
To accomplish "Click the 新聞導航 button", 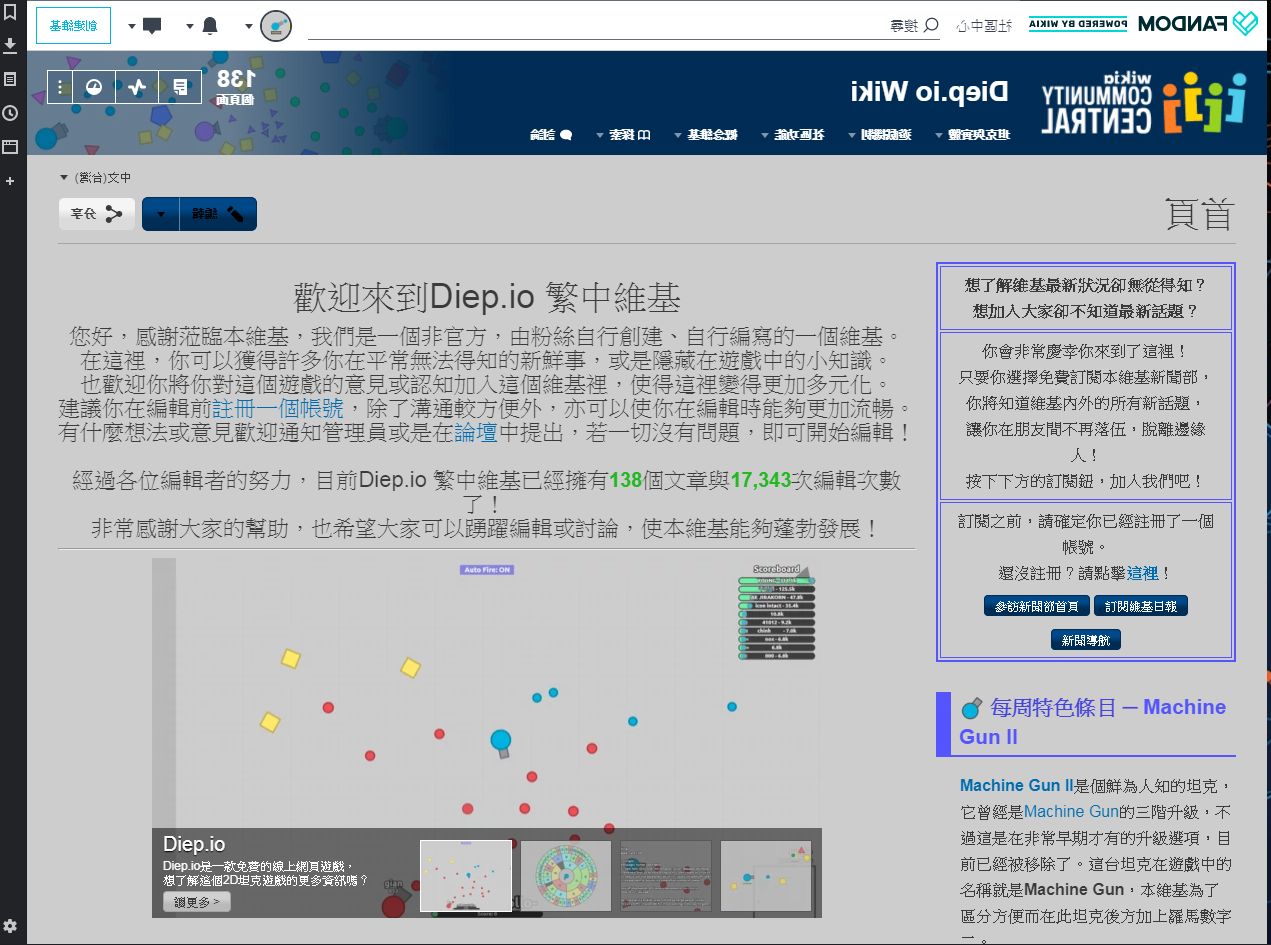I will point(1086,640).
